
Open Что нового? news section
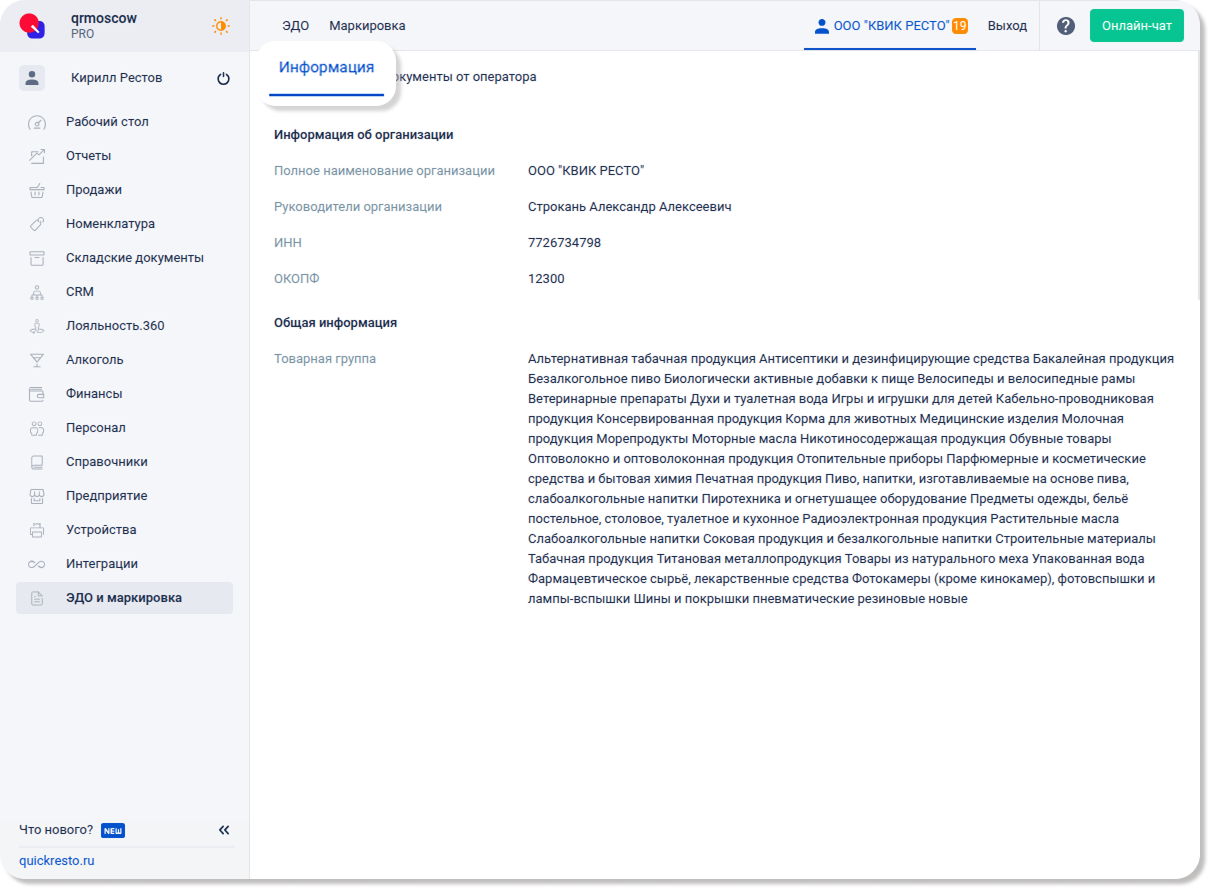coord(56,830)
